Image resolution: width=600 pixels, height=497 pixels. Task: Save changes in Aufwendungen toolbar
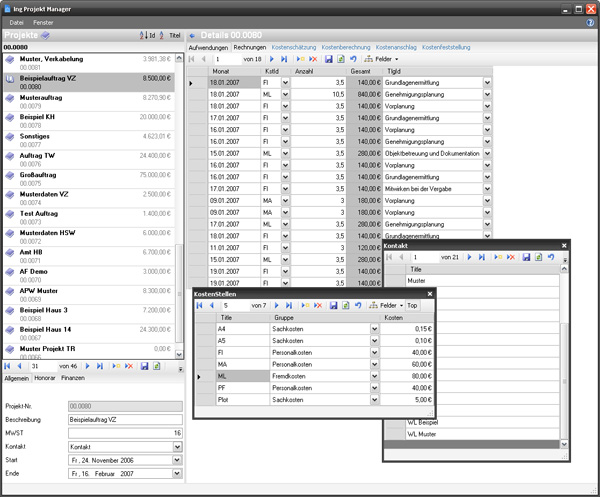(x=329, y=59)
